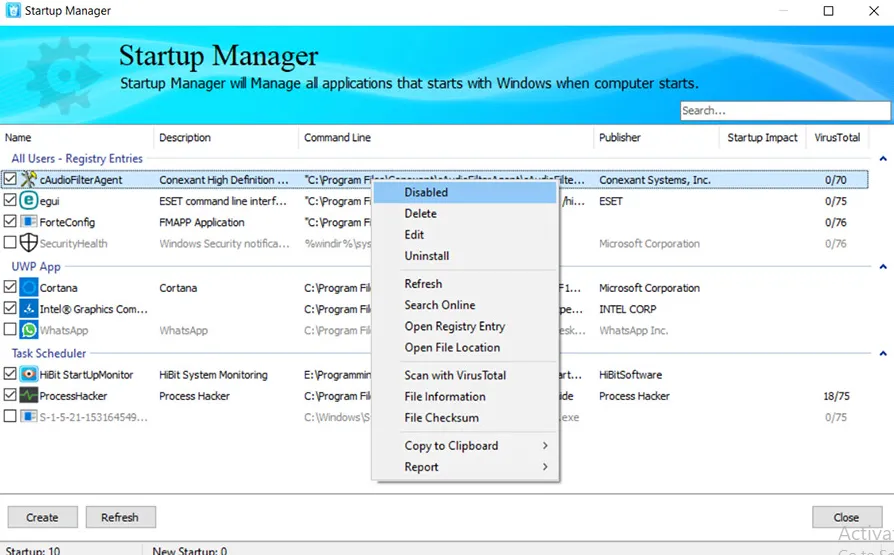Uncheck the HiBit StartUpMonitor checkbox
The width and height of the screenshot is (894, 555).
click(10, 373)
